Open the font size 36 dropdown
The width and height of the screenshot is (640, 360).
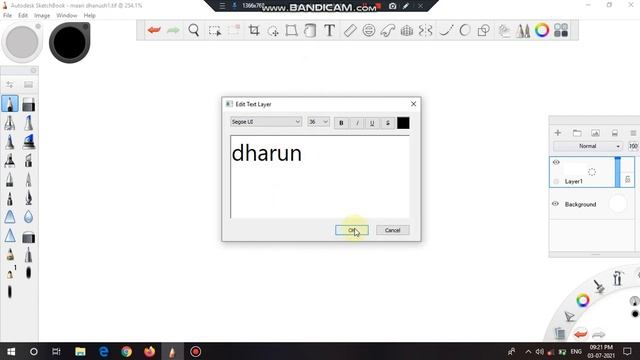[x=318, y=122]
